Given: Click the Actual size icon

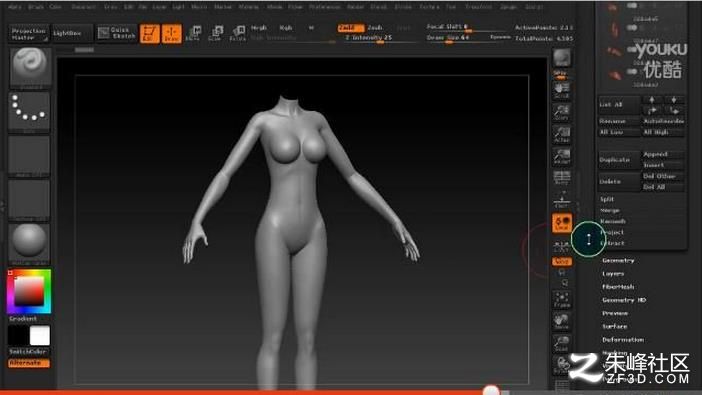Looking at the screenshot, I should pyautogui.click(x=561, y=134).
